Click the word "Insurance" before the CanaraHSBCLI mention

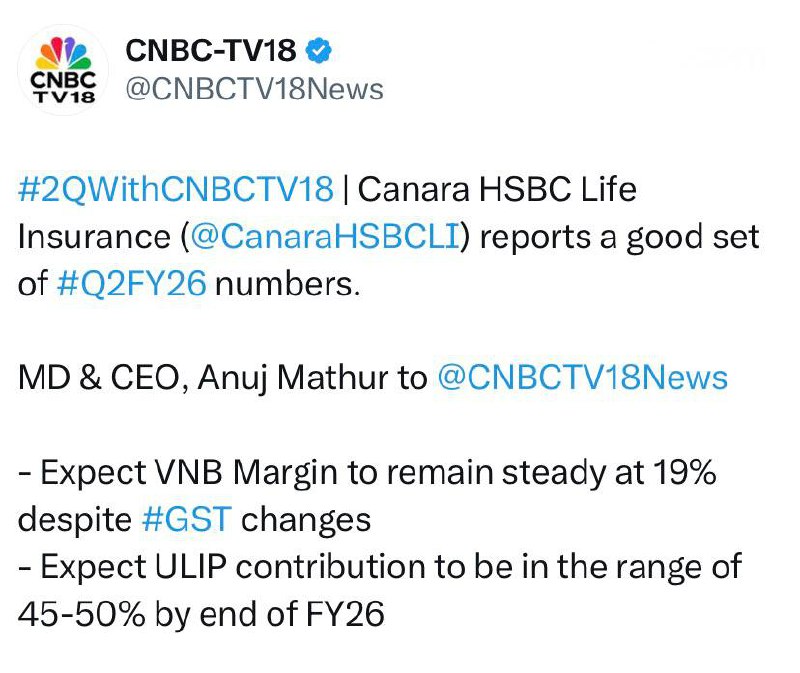click(94, 237)
